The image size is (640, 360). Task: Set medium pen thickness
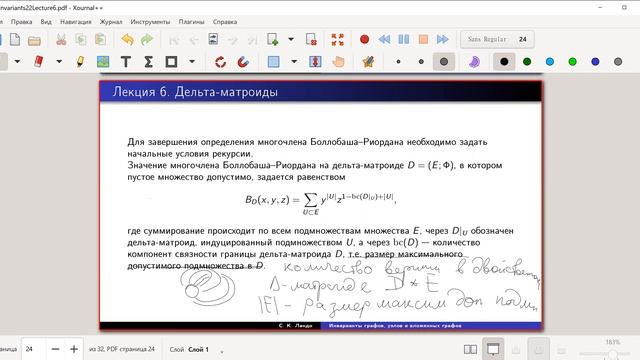tap(421, 62)
